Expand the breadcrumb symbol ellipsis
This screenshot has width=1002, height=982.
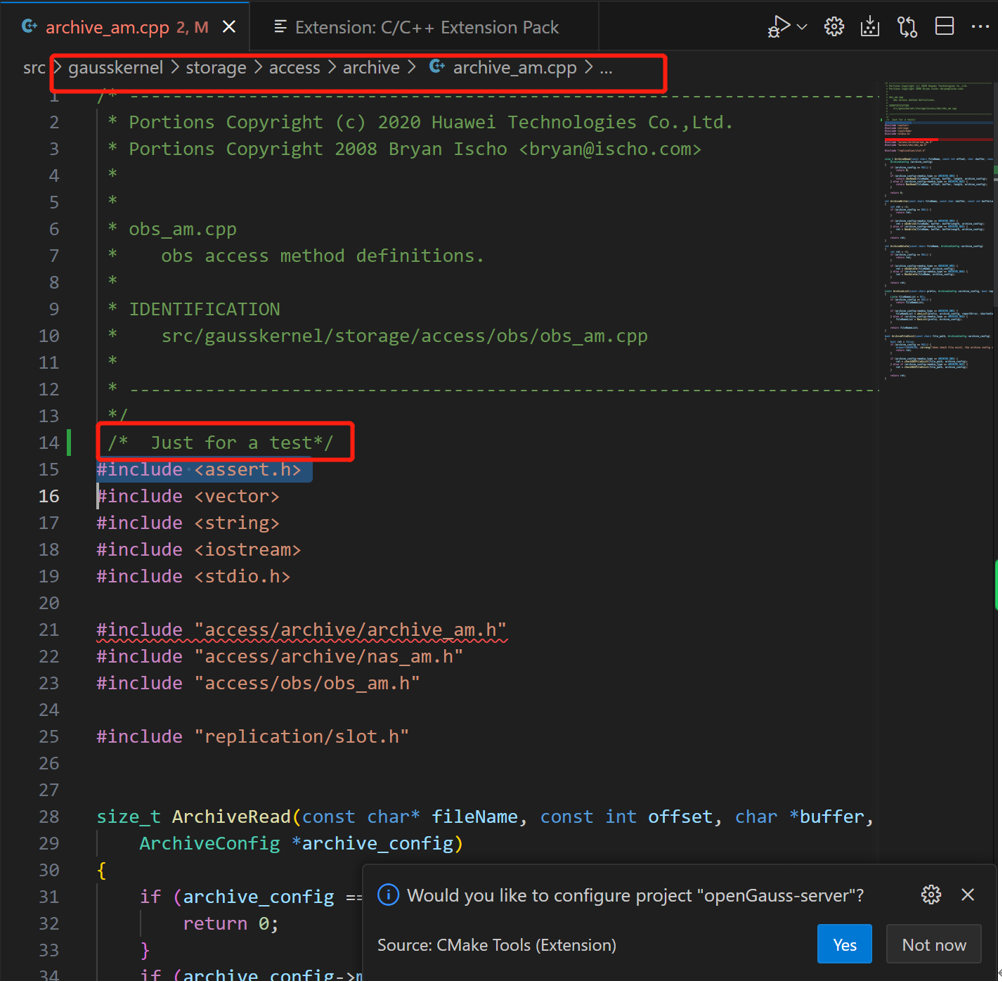click(606, 68)
